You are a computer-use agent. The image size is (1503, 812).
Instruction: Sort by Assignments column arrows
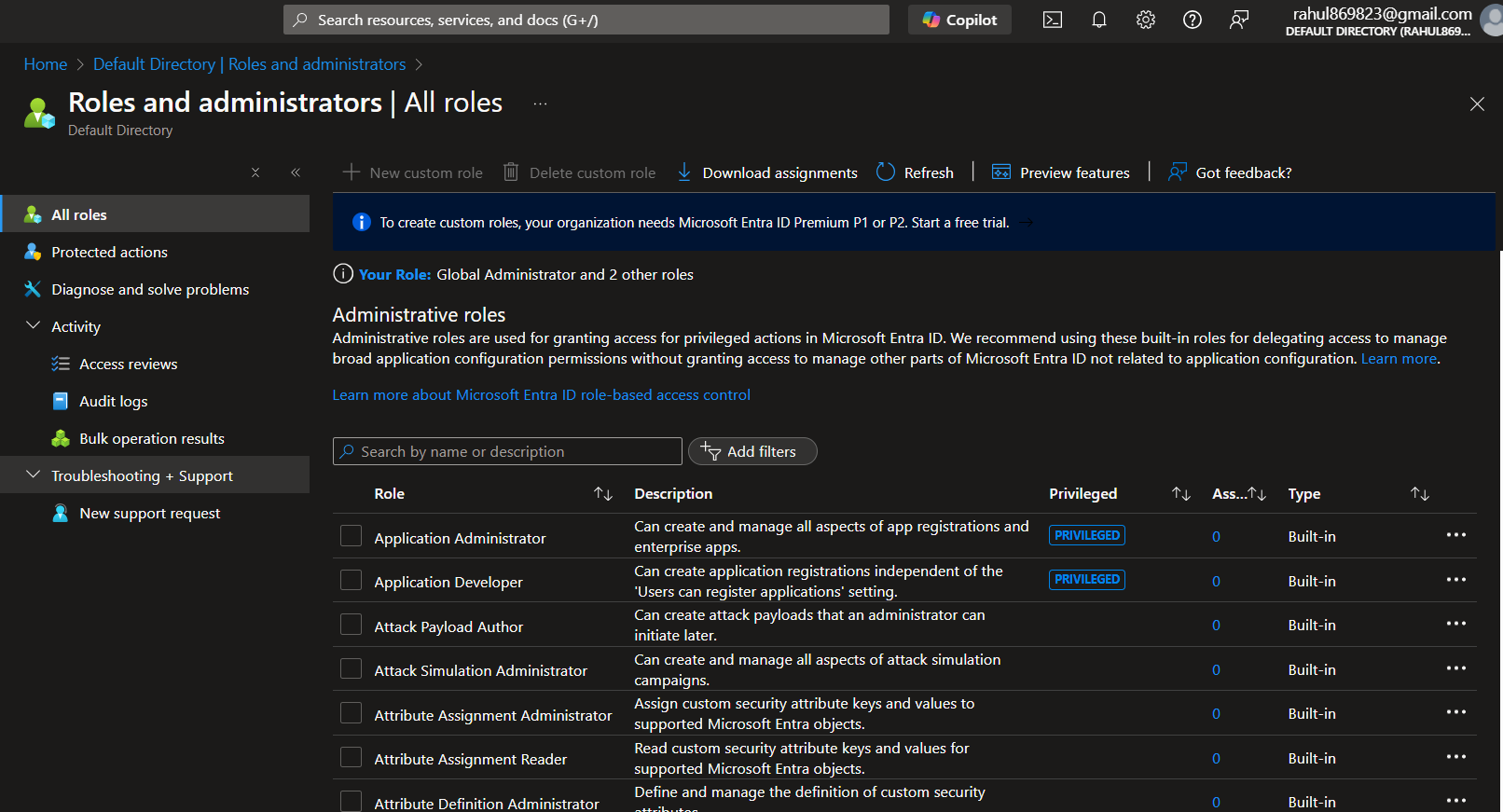pyautogui.click(x=1257, y=494)
